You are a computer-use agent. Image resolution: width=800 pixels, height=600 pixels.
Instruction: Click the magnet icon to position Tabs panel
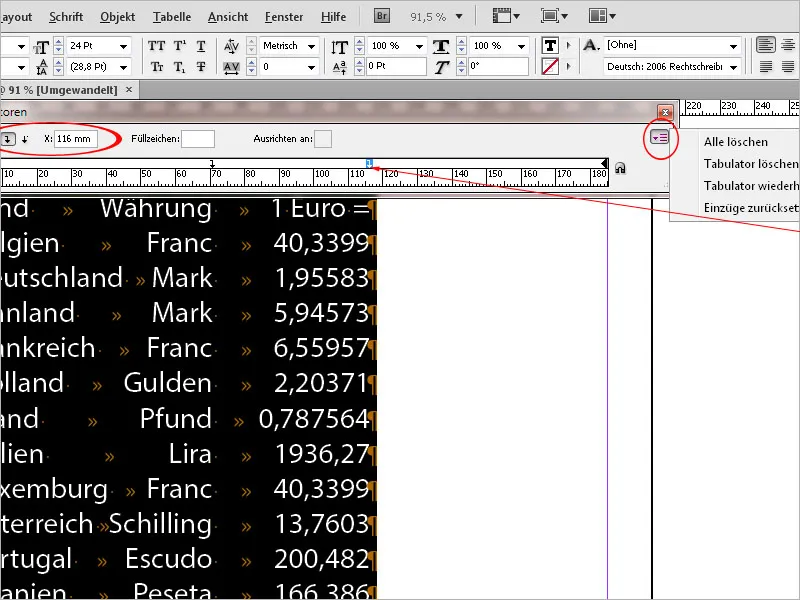click(x=622, y=168)
